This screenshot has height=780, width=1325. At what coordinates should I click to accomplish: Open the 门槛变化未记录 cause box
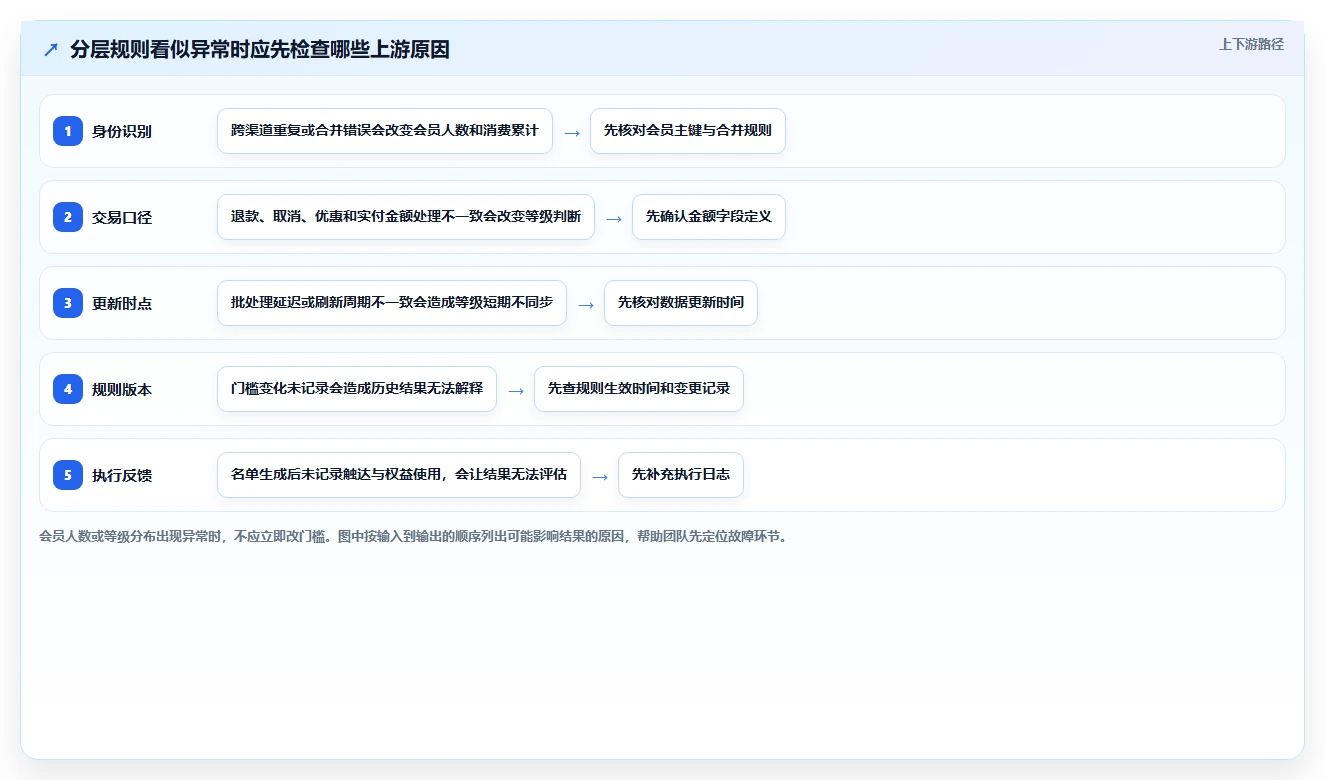click(357, 389)
